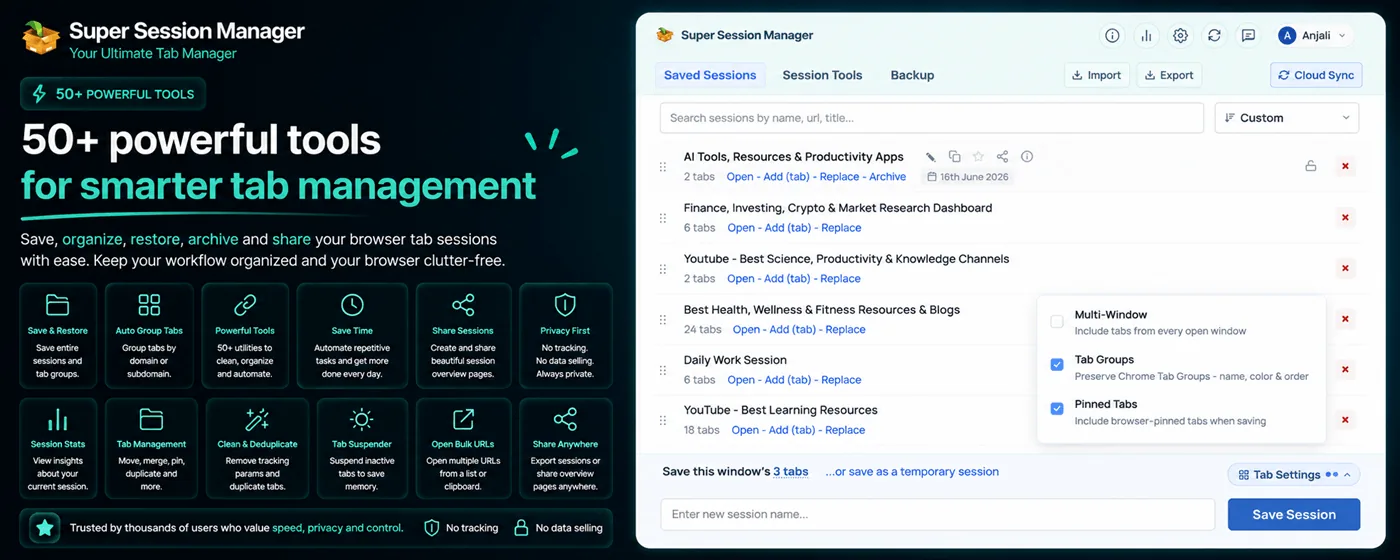Click Add (tab) on Youtube Best Science session

coord(788,279)
